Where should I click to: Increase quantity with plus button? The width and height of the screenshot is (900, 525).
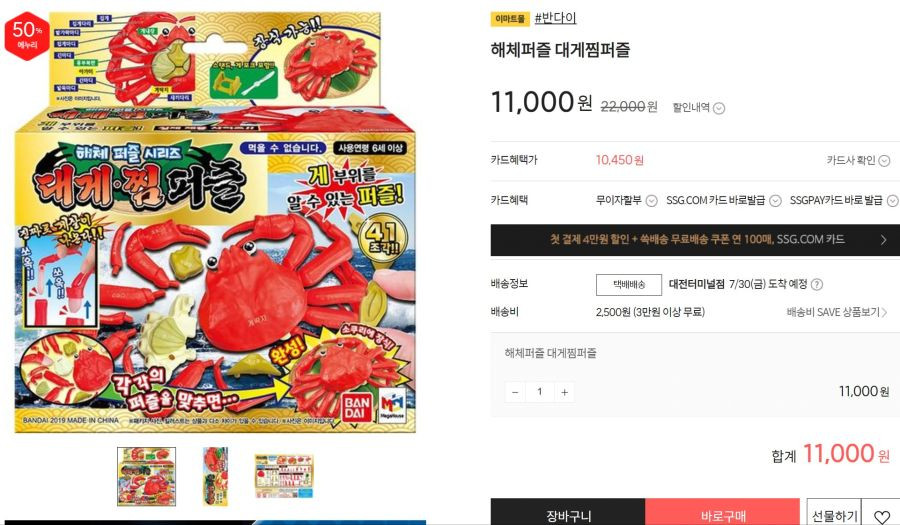tap(564, 392)
